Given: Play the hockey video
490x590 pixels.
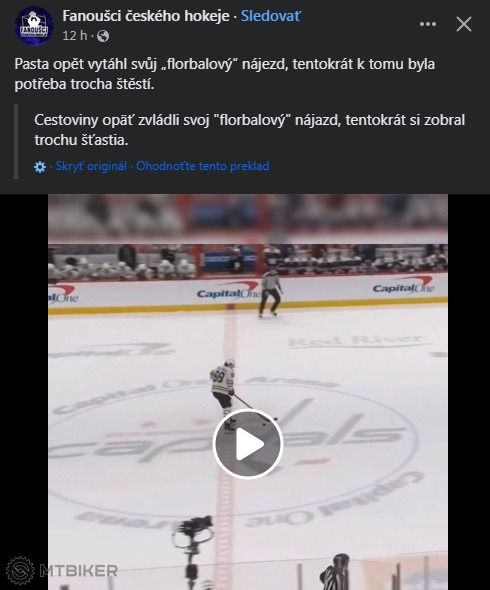Looking at the screenshot, I should pyautogui.click(x=247, y=444).
